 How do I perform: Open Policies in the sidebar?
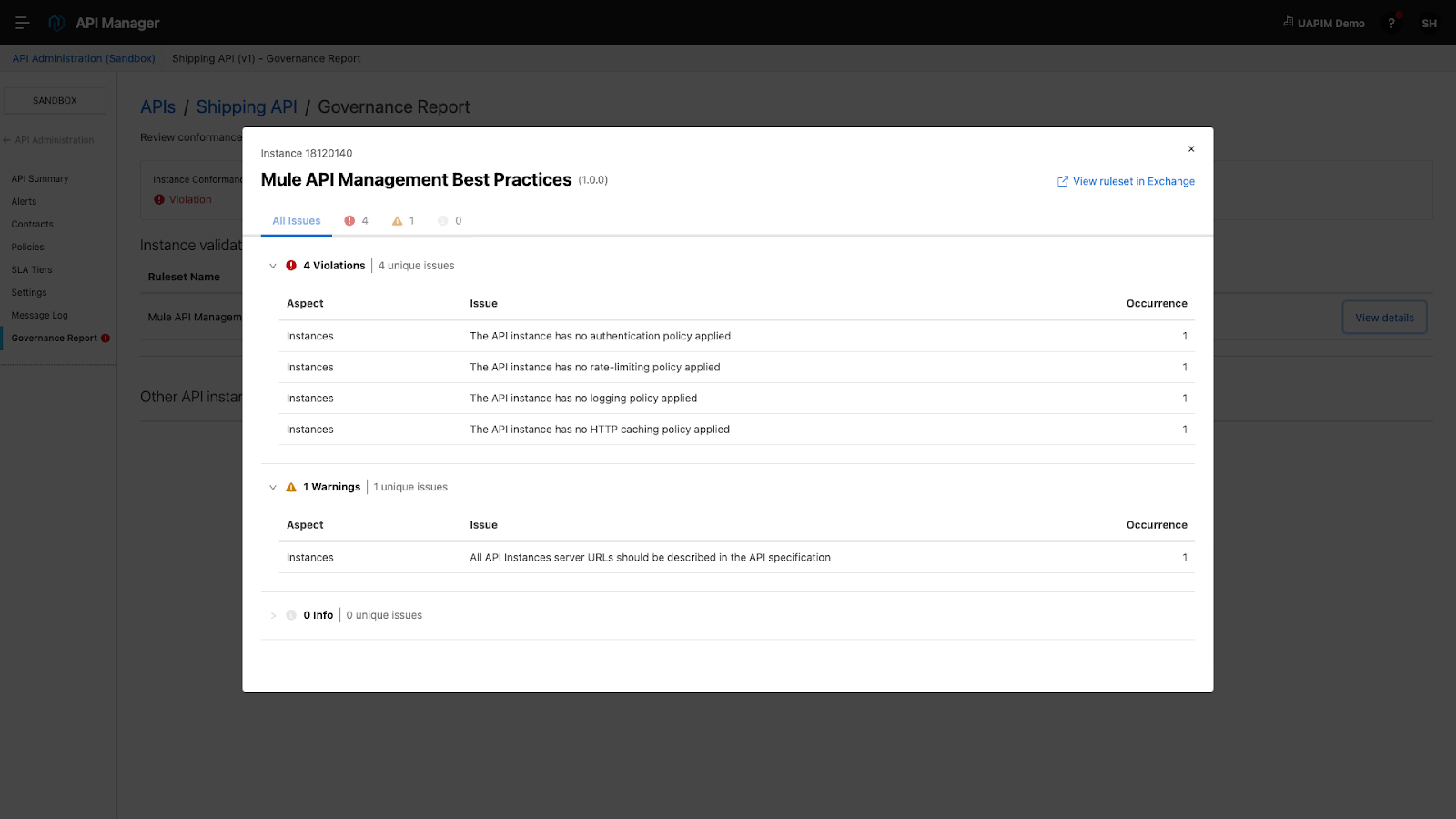click(x=27, y=248)
